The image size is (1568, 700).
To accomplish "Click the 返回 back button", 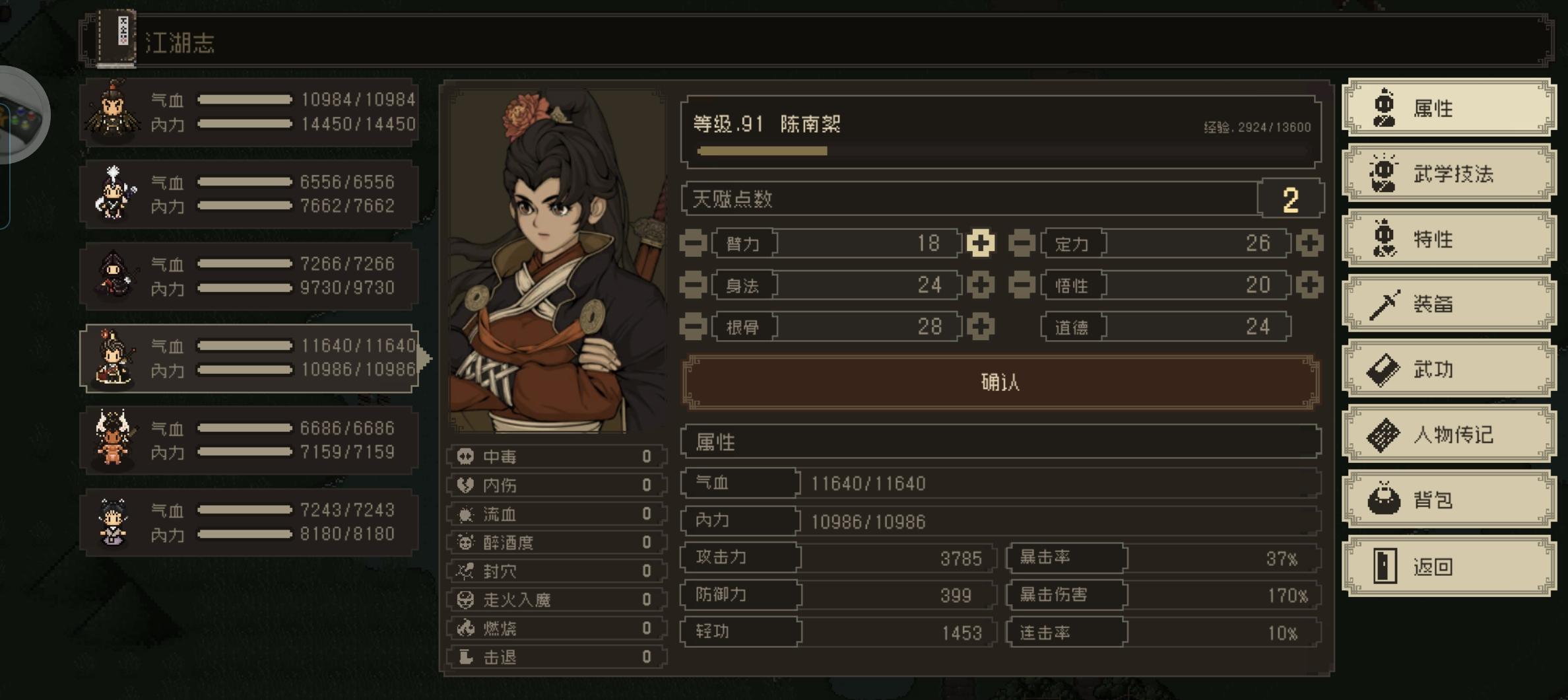I will (1449, 567).
